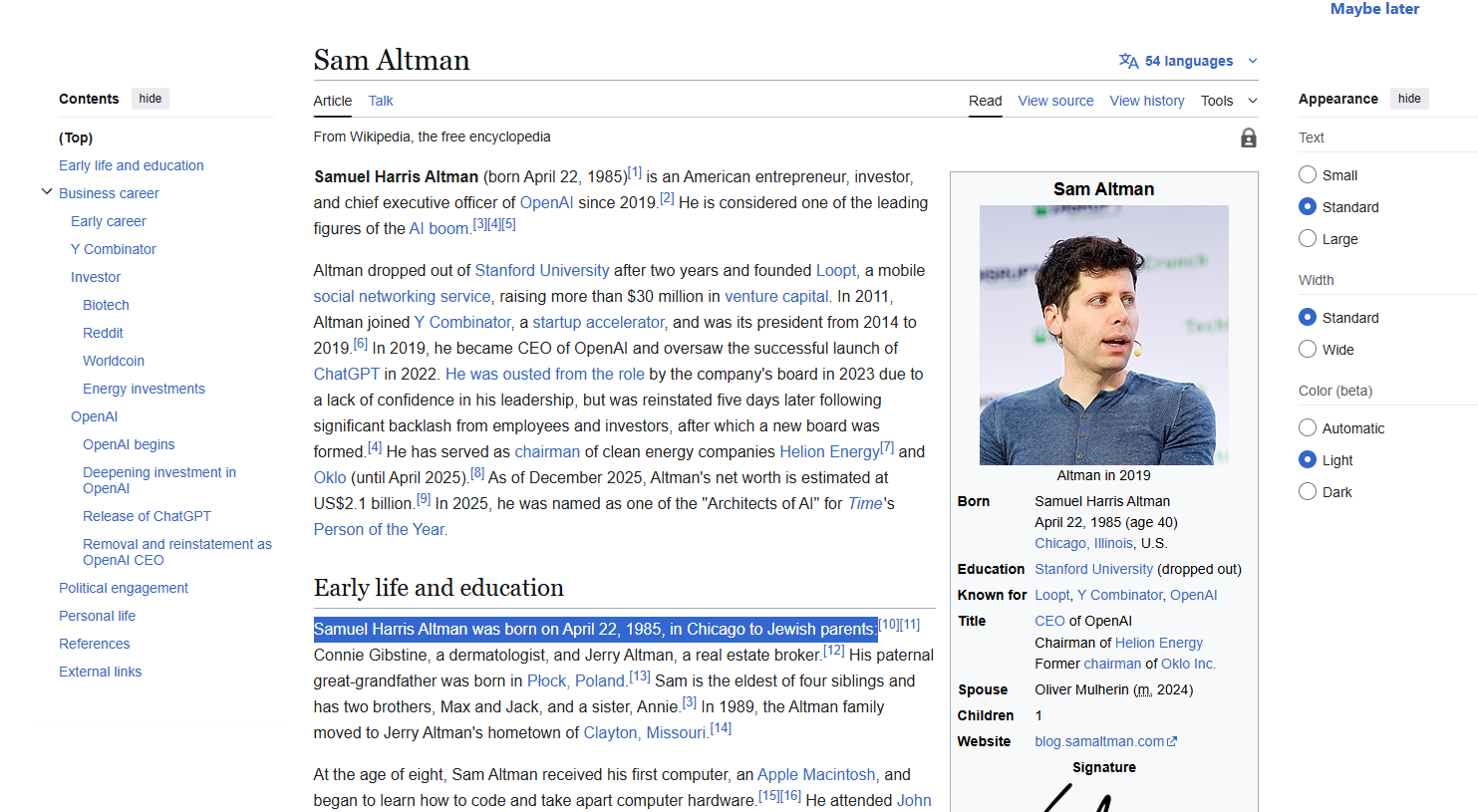Jump to Reddit subsection in Contents
Image resolution: width=1478 pixels, height=812 pixels.
103,333
